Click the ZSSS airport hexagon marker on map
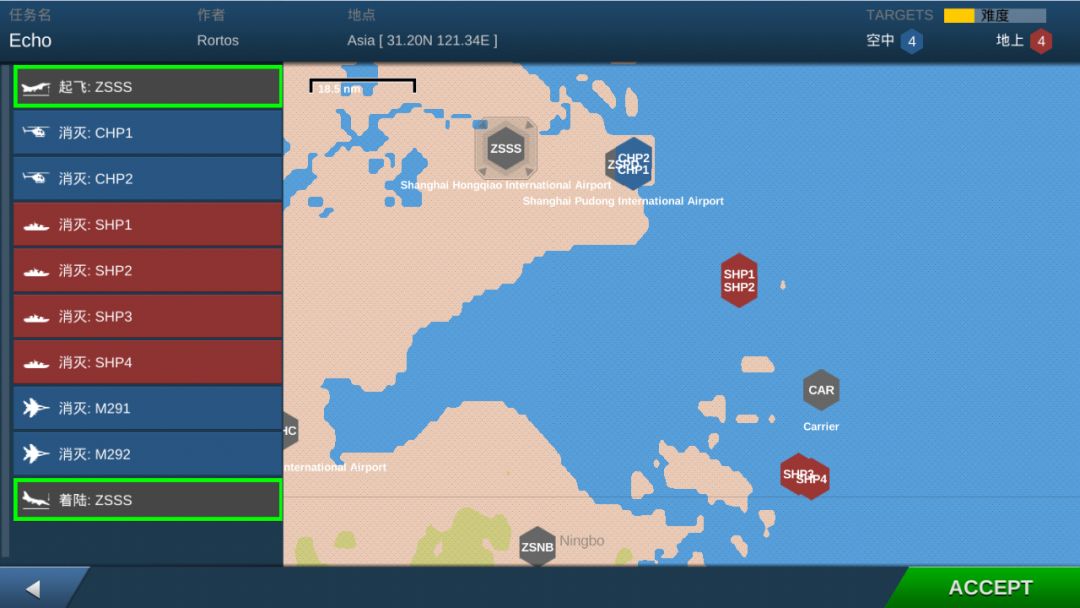The image size is (1080, 608). click(506, 148)
